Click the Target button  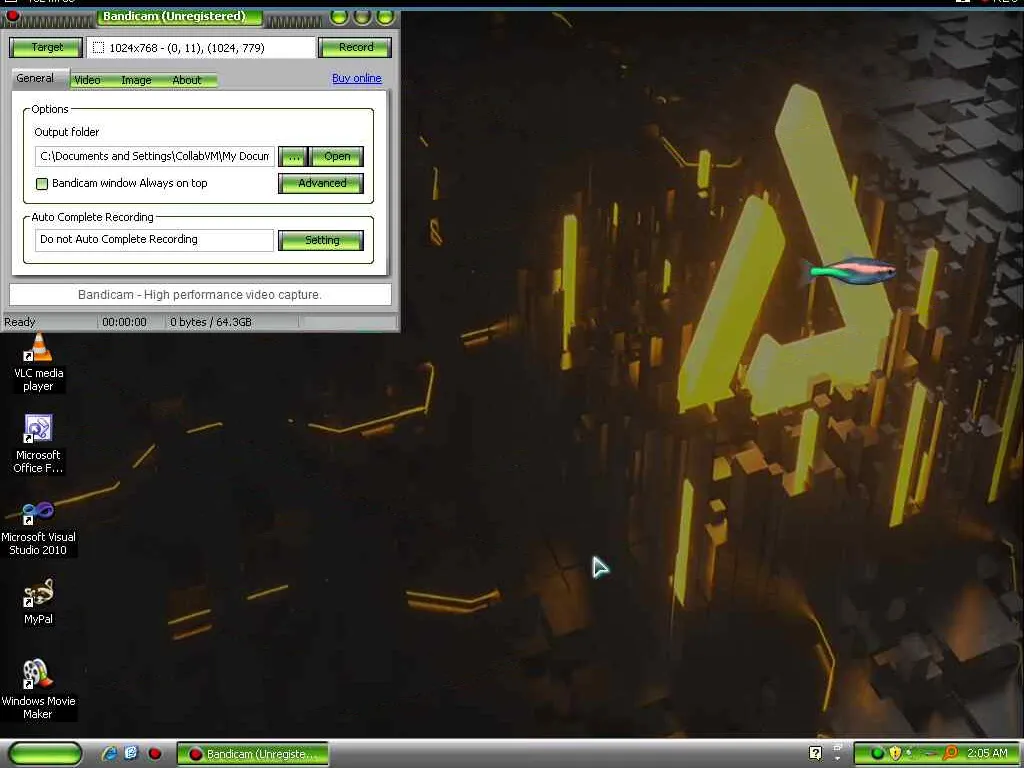click(x=47, y=47)
